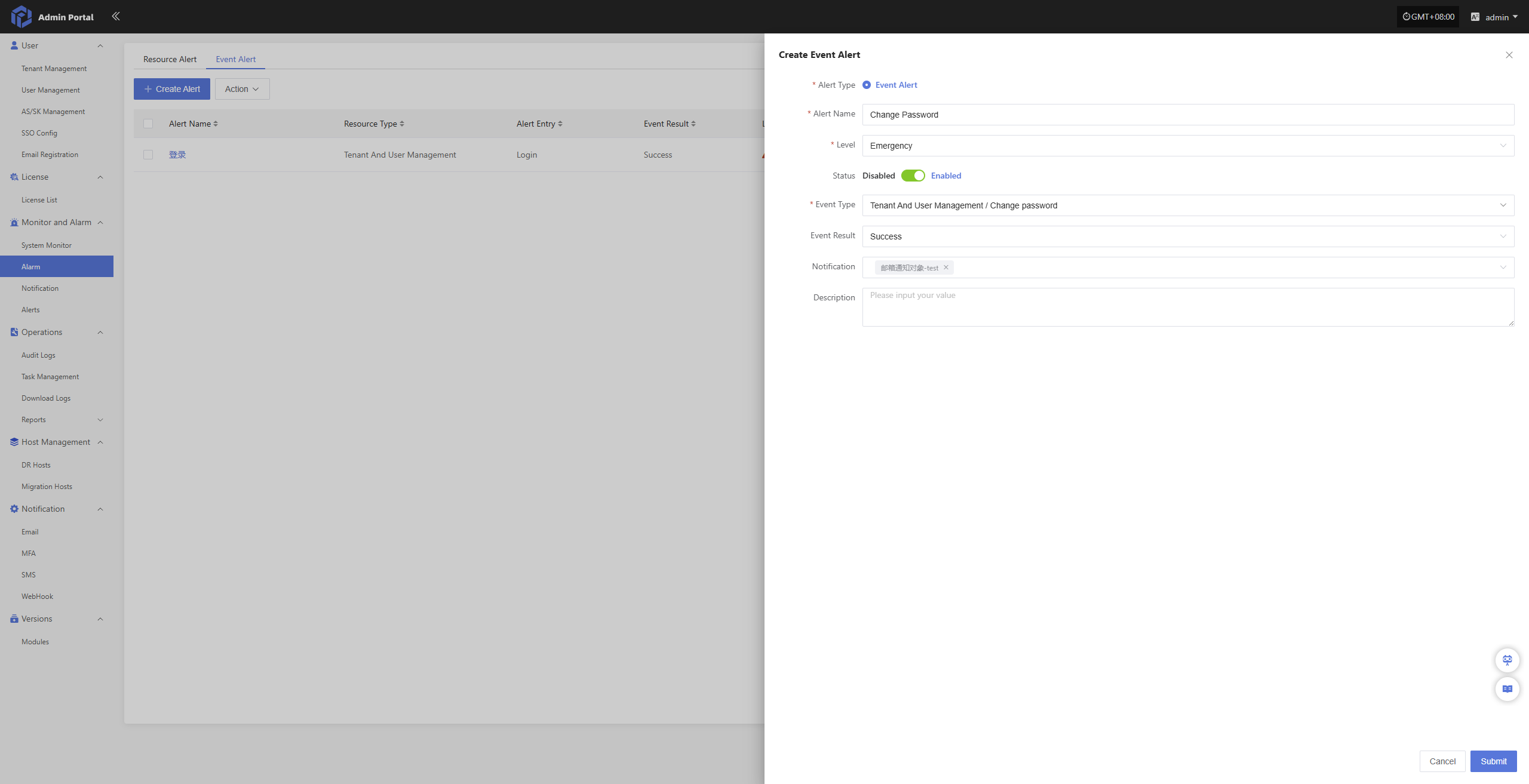Click the Cancel button
Viewport: 1529px width, 784px height.
pos(1442,761)
